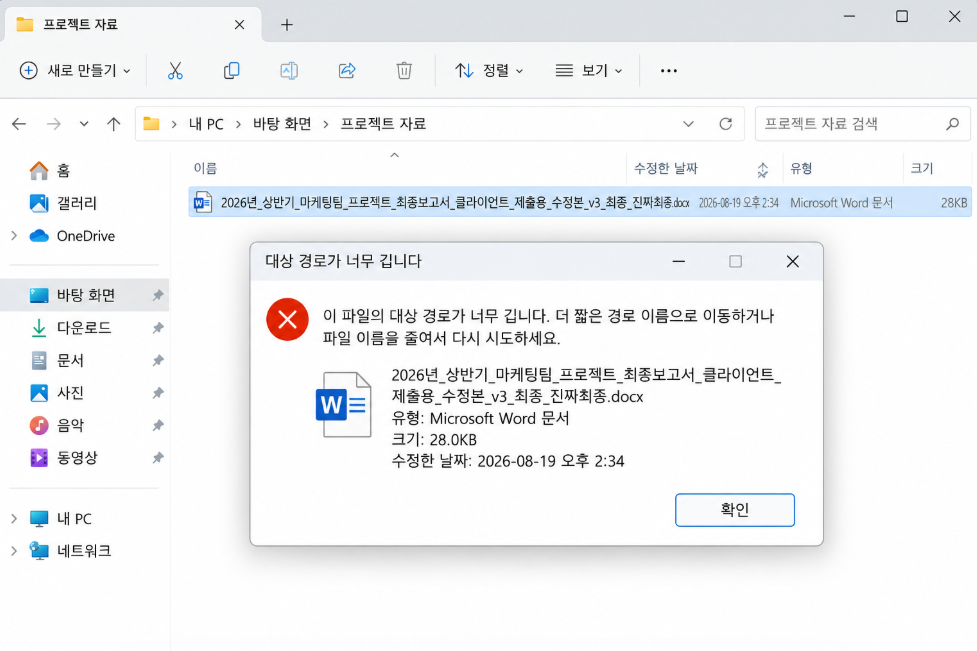This screenshot has height=651, width=977.
Task: Add a new tab with plus button
Action: click(287, 25)
